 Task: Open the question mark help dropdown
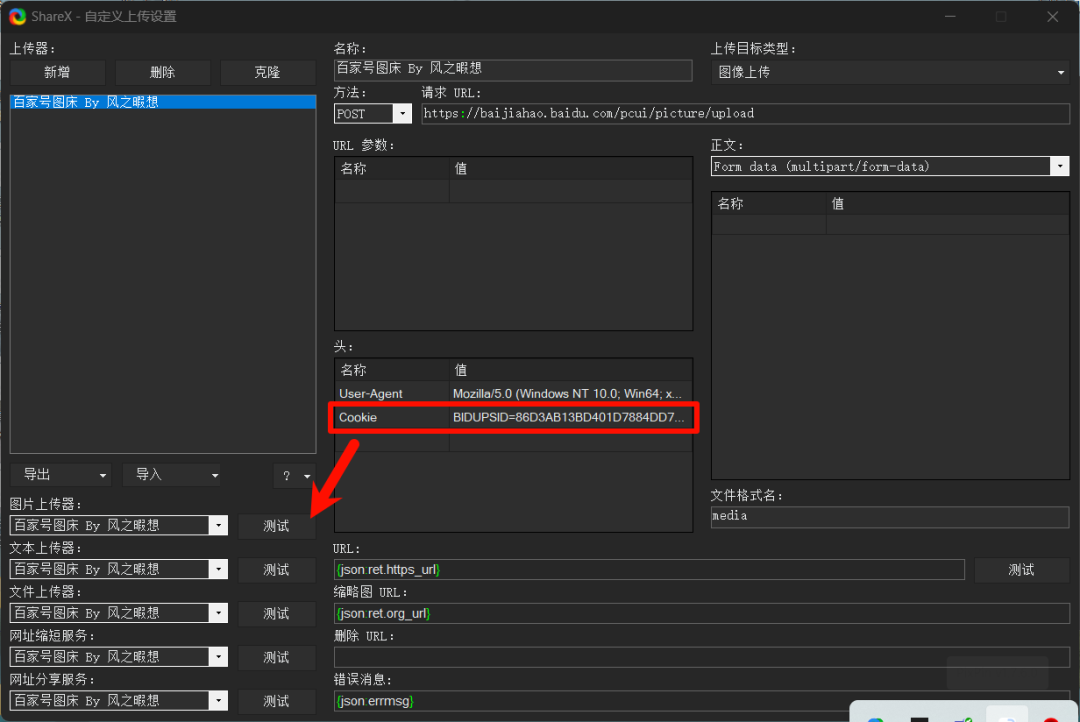295,475
